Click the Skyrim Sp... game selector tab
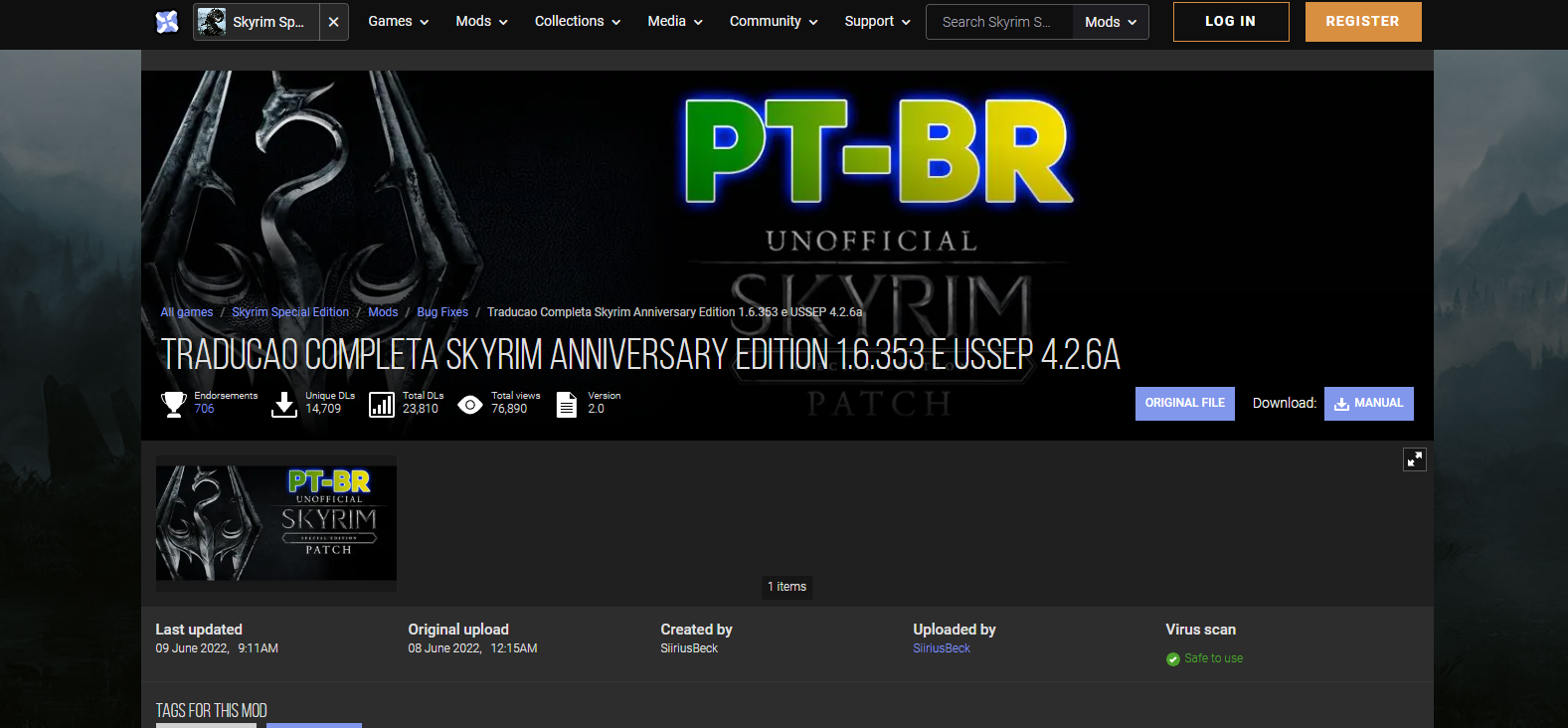 coord(257,22)
